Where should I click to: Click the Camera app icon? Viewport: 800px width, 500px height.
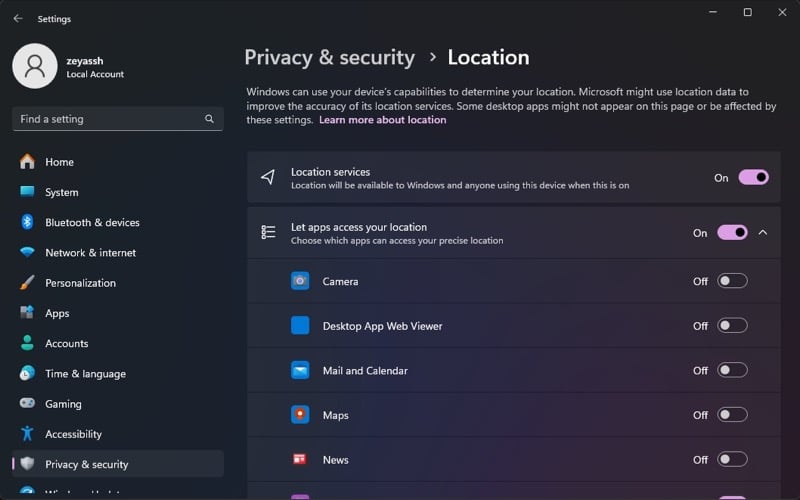tap(300, 281)
